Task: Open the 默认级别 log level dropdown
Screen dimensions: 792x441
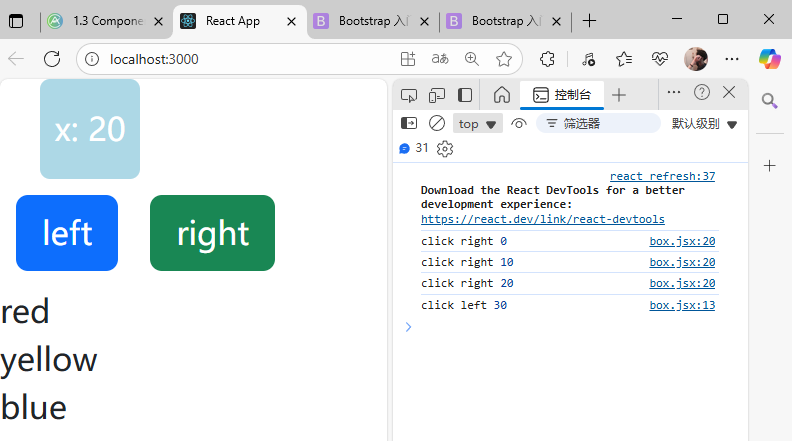Action: point(704,124)
